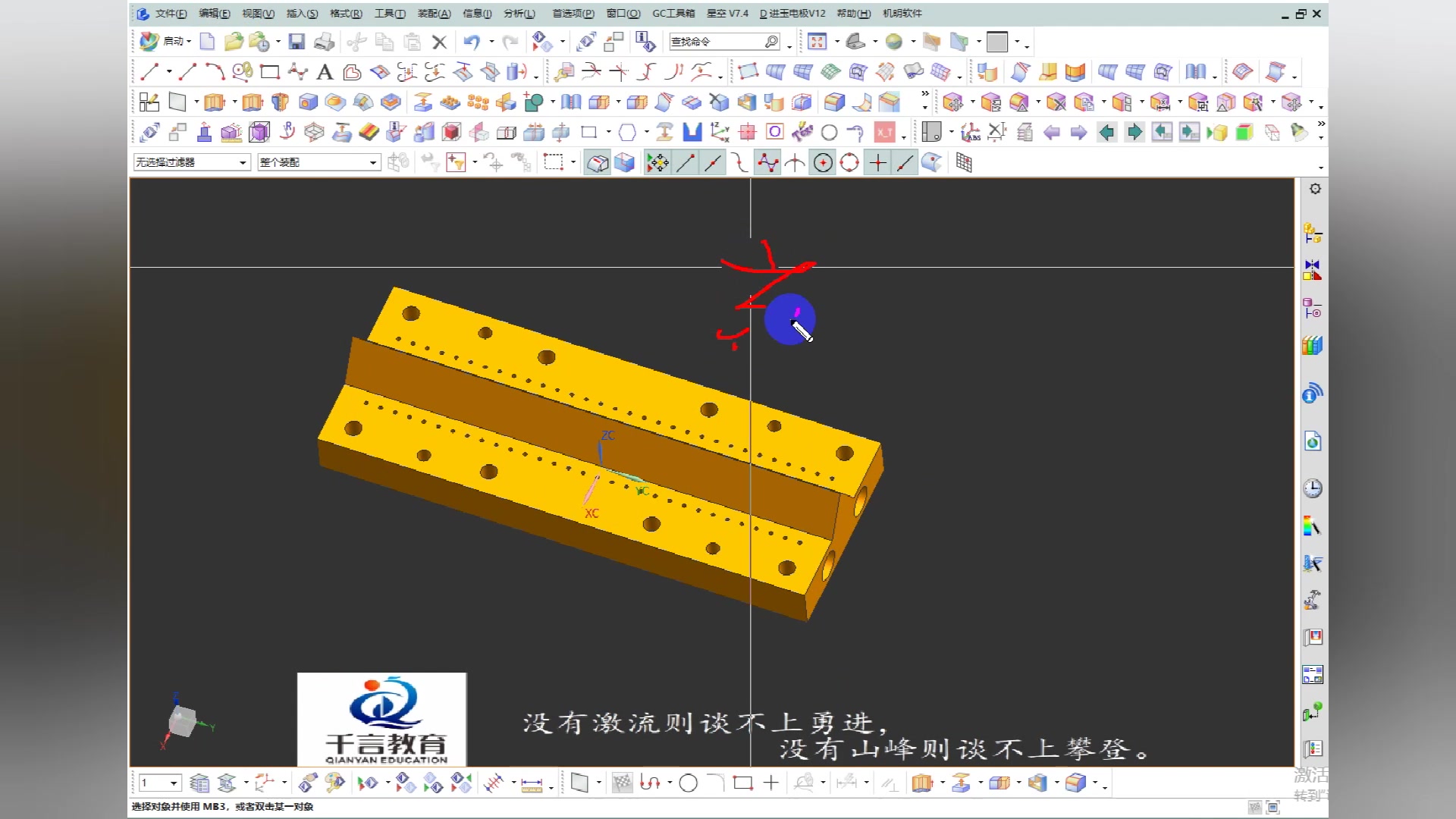Open the 帮助(H) help menu
The image size is (1456, 819).
(x=853, y=14)
